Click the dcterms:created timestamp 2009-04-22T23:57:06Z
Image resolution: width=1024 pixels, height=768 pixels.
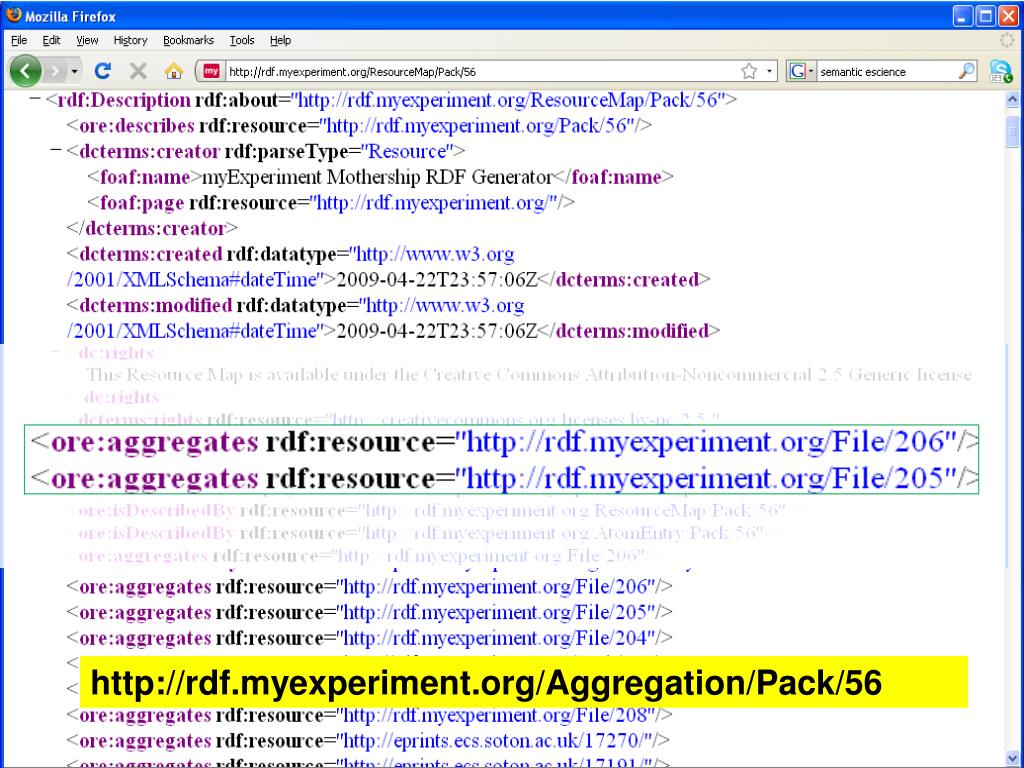pos(436,280)
